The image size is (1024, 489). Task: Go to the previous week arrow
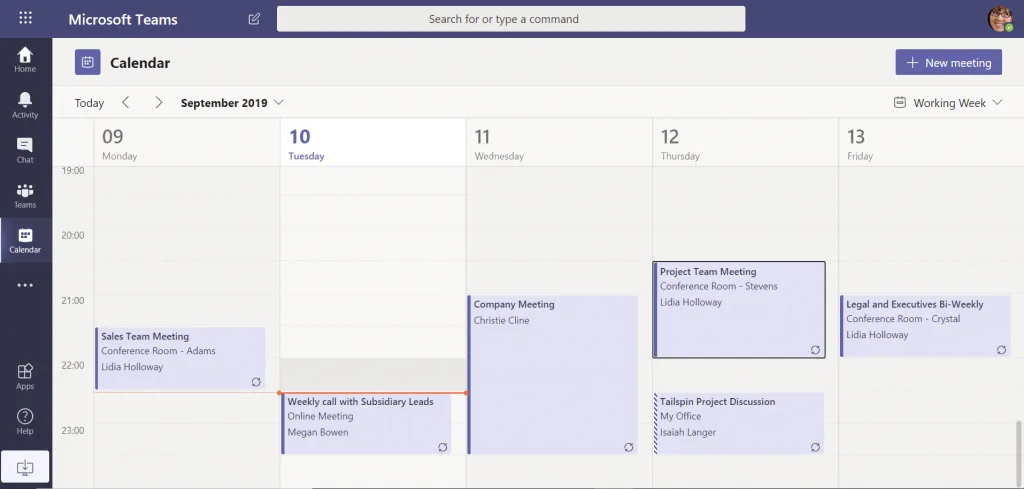click(126, 103)
